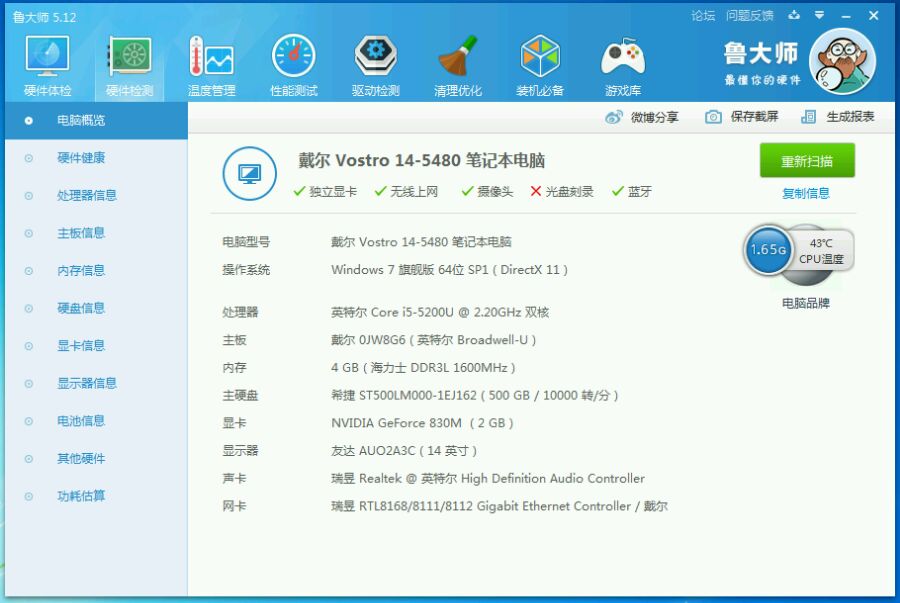Minimize the 鲁大师 window
Viewport: 900px width, 603px height.
pyautogui.click(x=845, y=16)
